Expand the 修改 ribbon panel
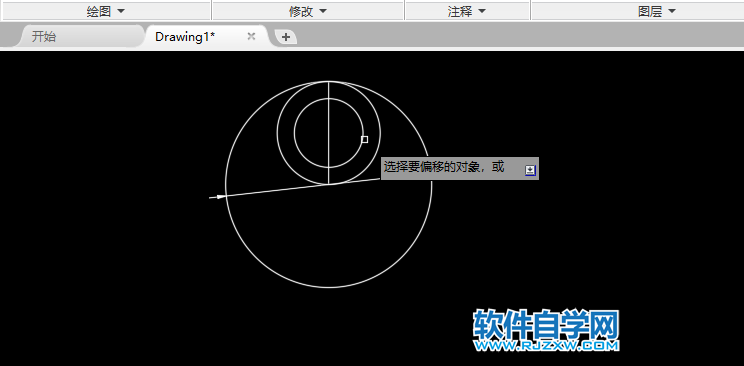This screenshot has height=366, width=744. (308, 11)
